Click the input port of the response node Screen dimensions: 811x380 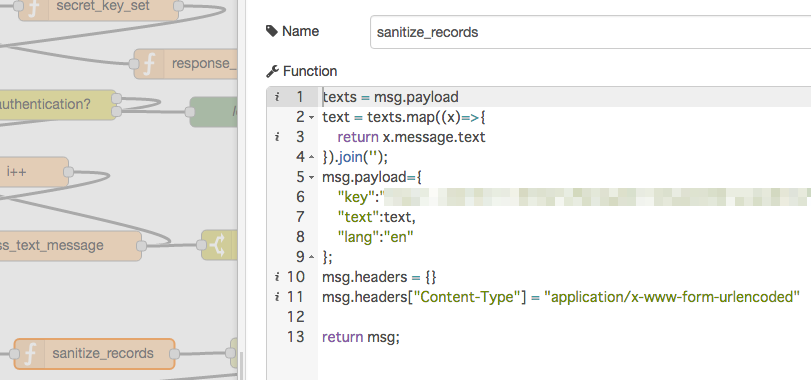[x=134, y=64]
